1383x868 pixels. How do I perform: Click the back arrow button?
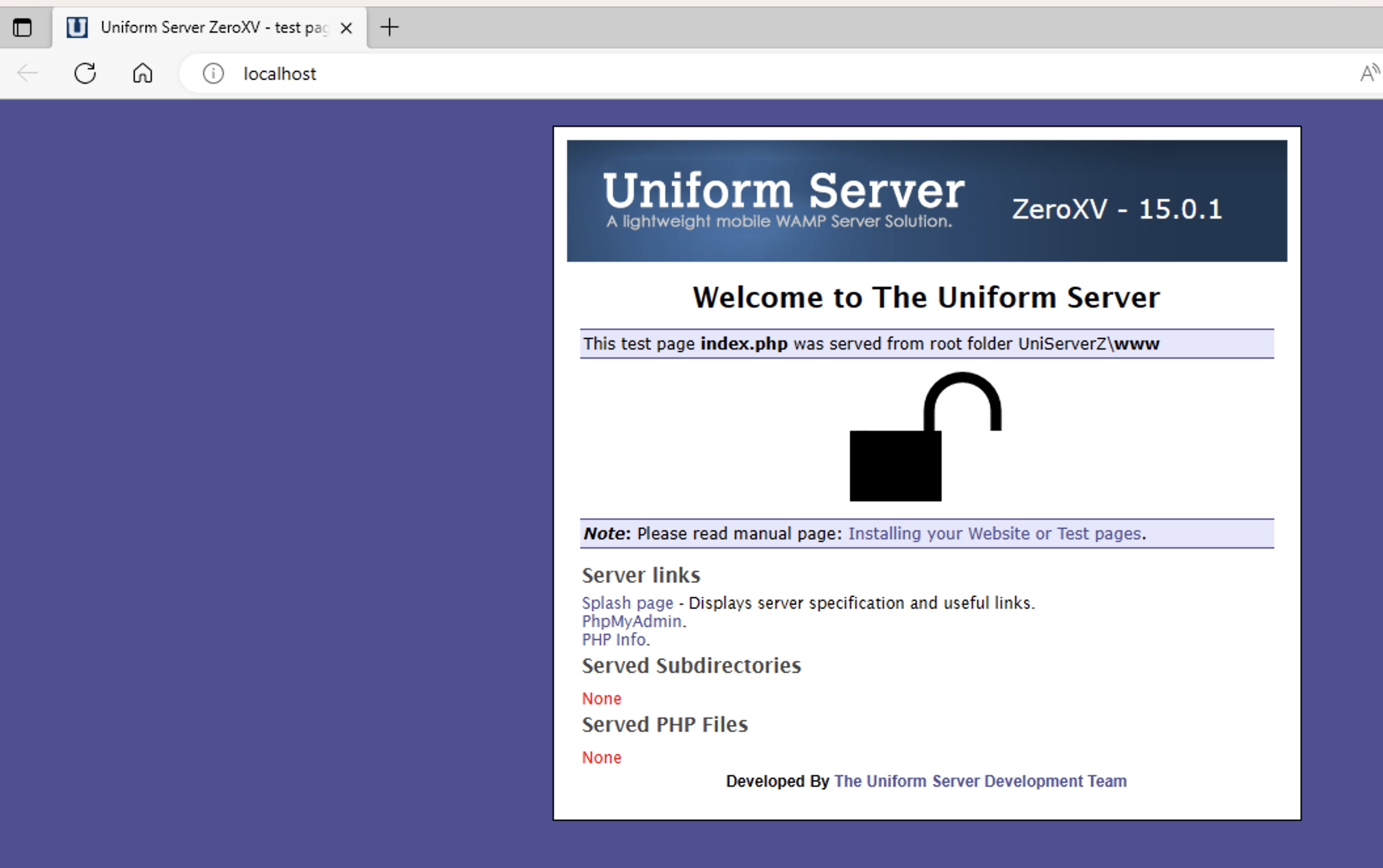[x=28, y=73]
